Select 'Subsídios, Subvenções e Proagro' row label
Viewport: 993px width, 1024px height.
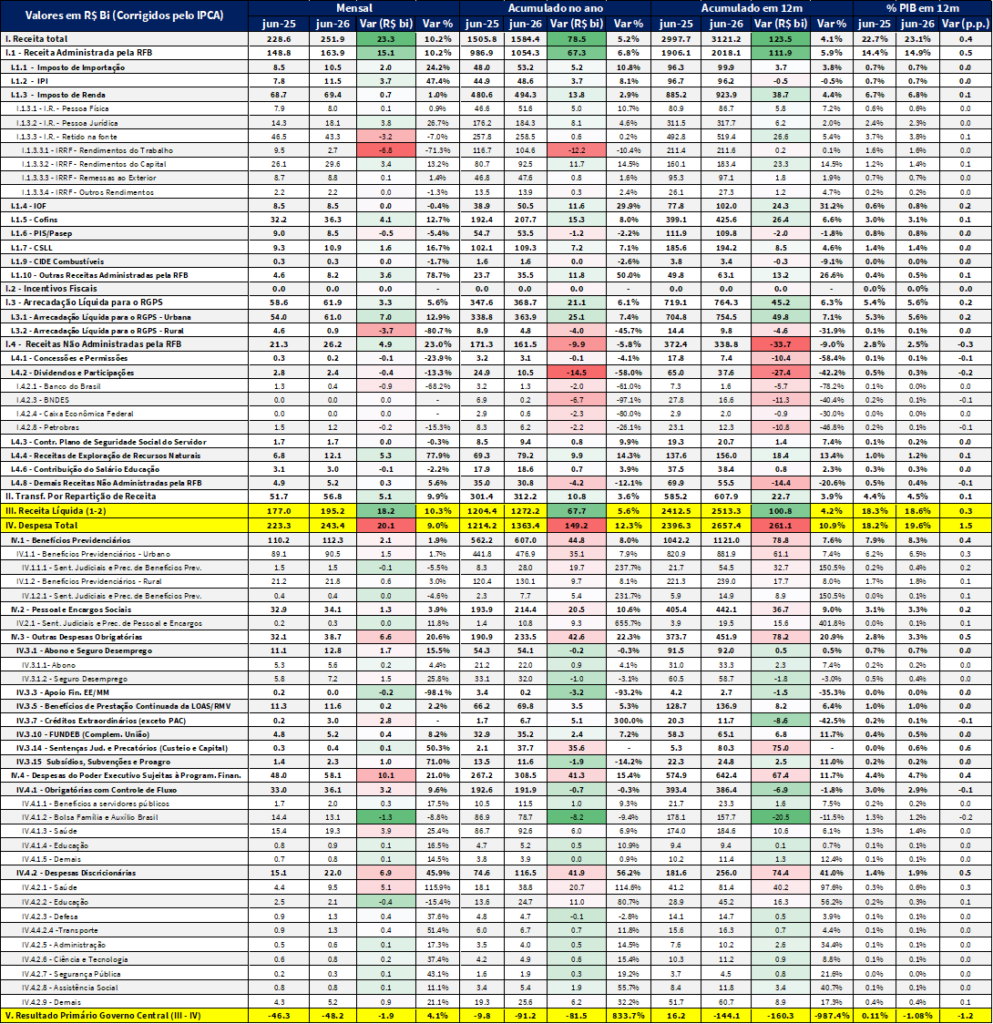pyautogui.click(x=93, y=761)
